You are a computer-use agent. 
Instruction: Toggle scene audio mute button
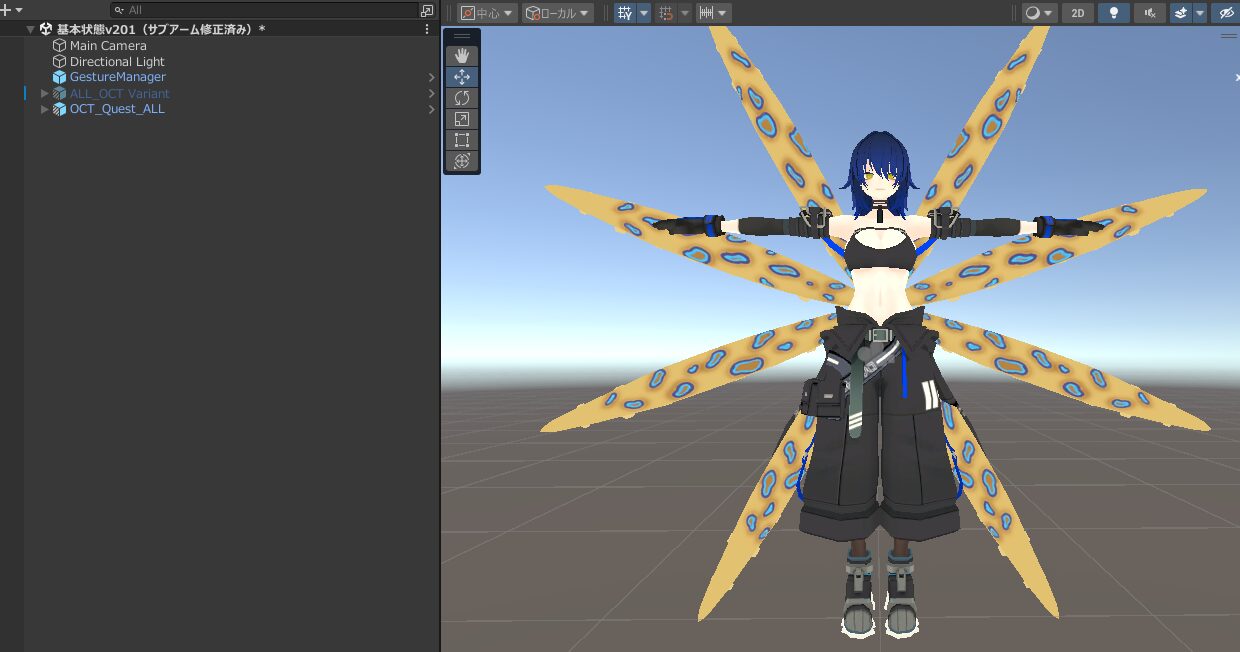pyautogui.click(x=1150, y=13)
